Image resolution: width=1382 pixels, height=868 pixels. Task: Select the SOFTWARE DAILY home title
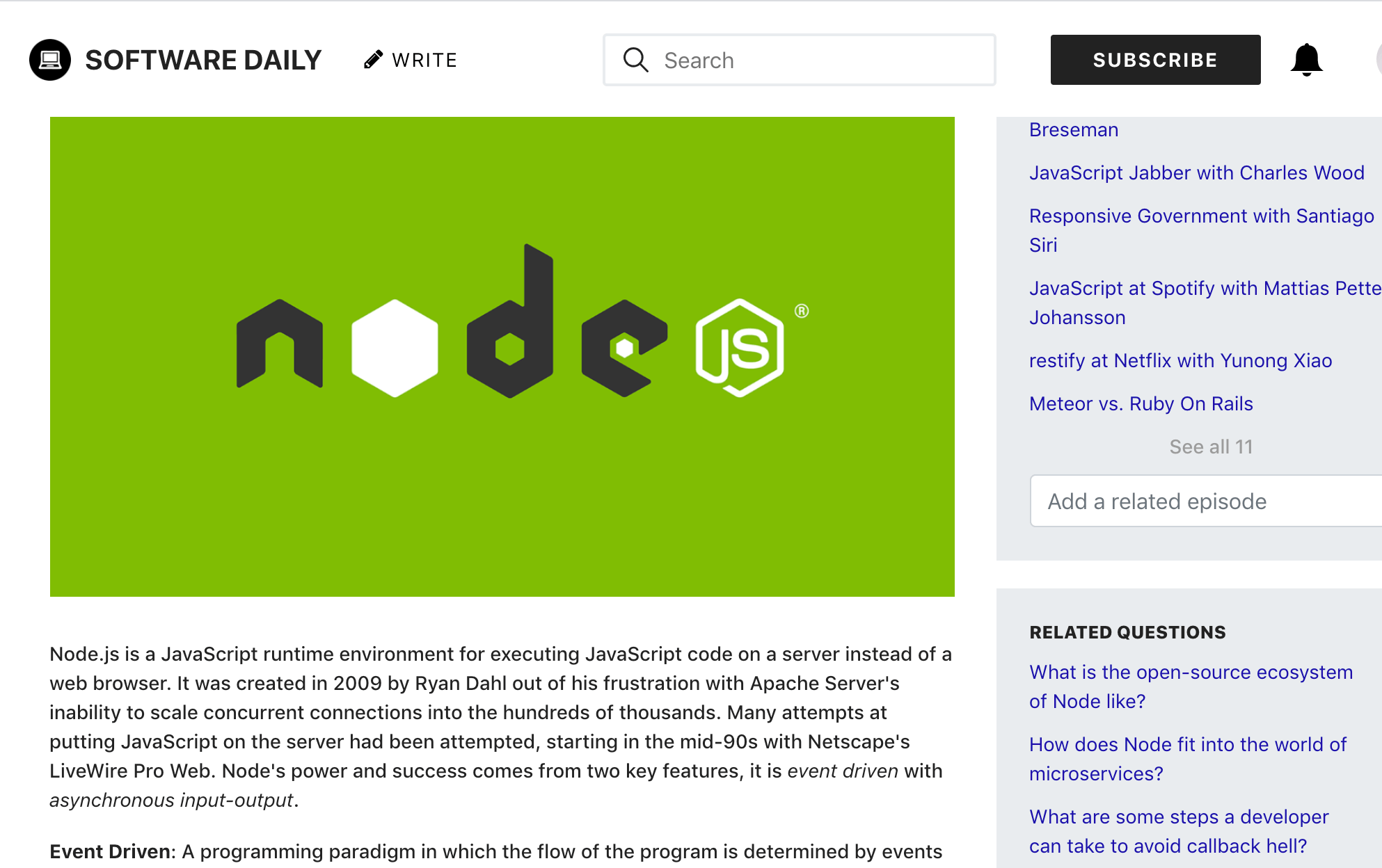tap(202, 60)
